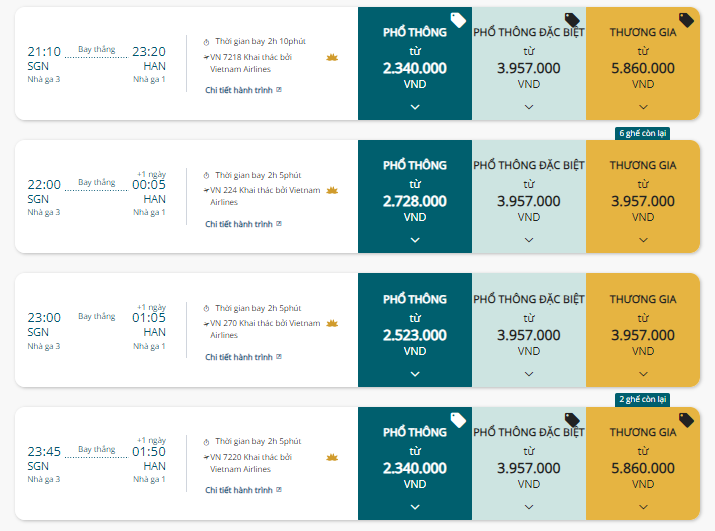715x531 pixels.
Task: Expand the 5.860.000 Thương Gia fare for the 23:45 flight
Action: point(643,507)
